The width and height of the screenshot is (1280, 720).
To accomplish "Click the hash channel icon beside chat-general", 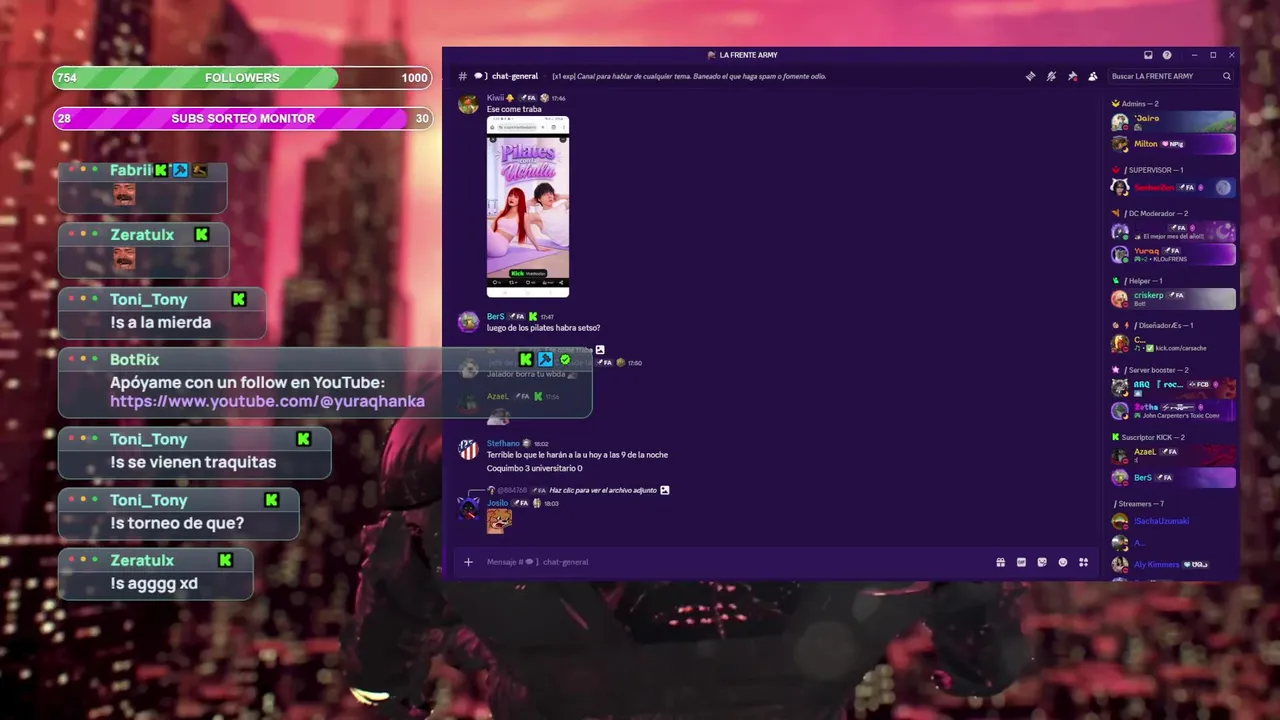I will pos(463,76).
